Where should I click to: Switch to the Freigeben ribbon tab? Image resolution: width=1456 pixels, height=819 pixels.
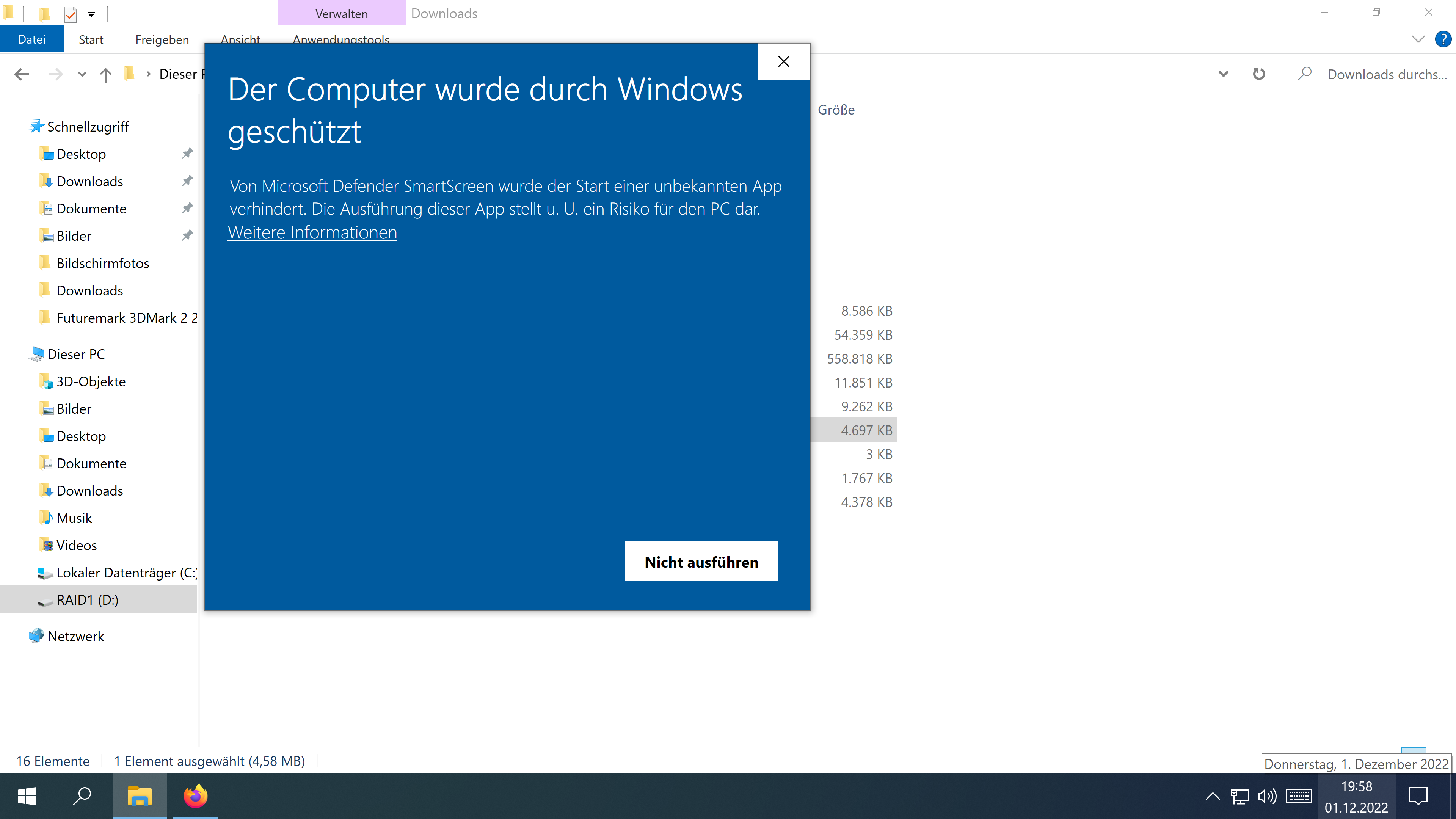(162, 39)
